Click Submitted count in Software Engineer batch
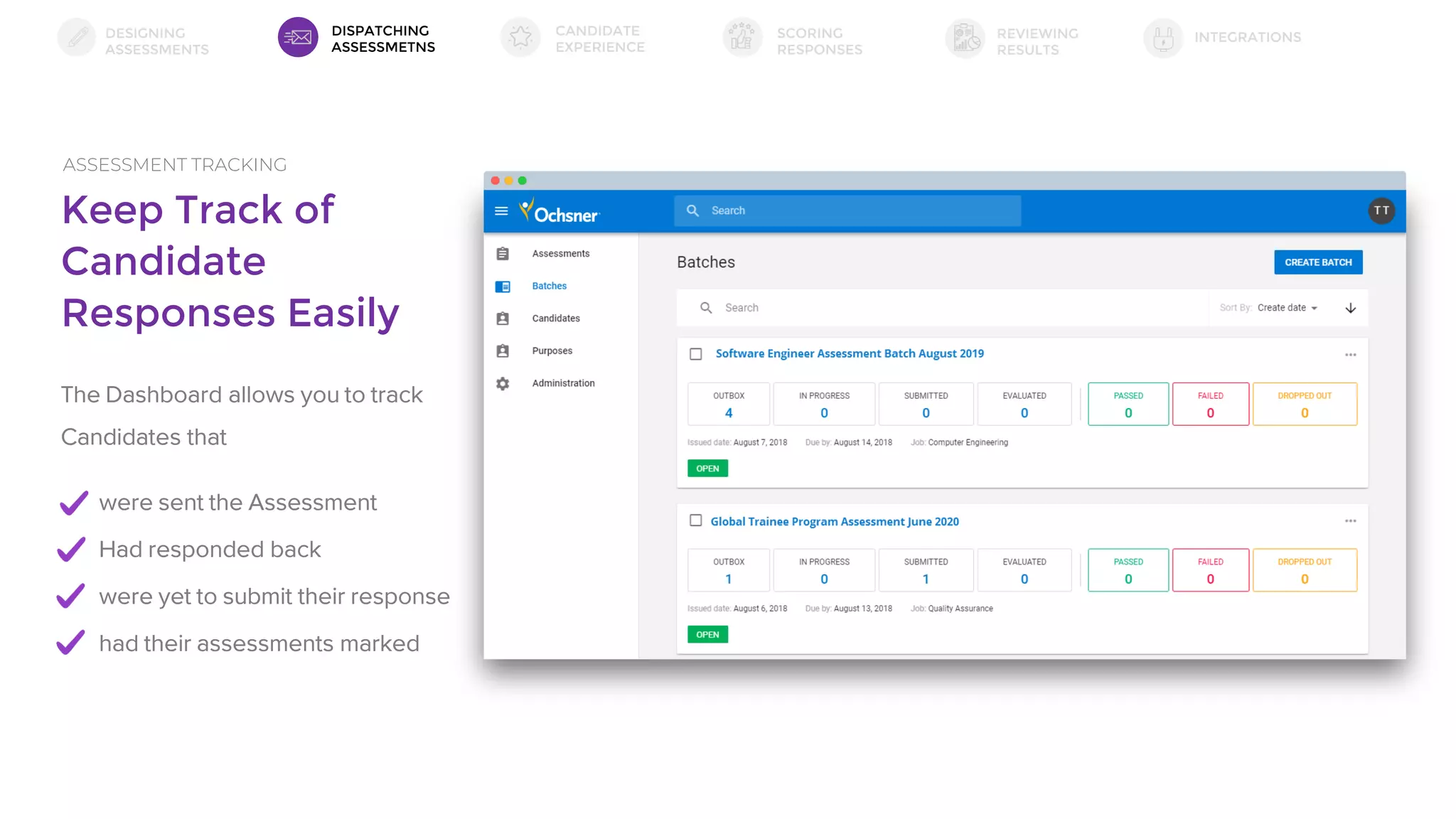Screen dimensions: 1456x819 point(926,405)
